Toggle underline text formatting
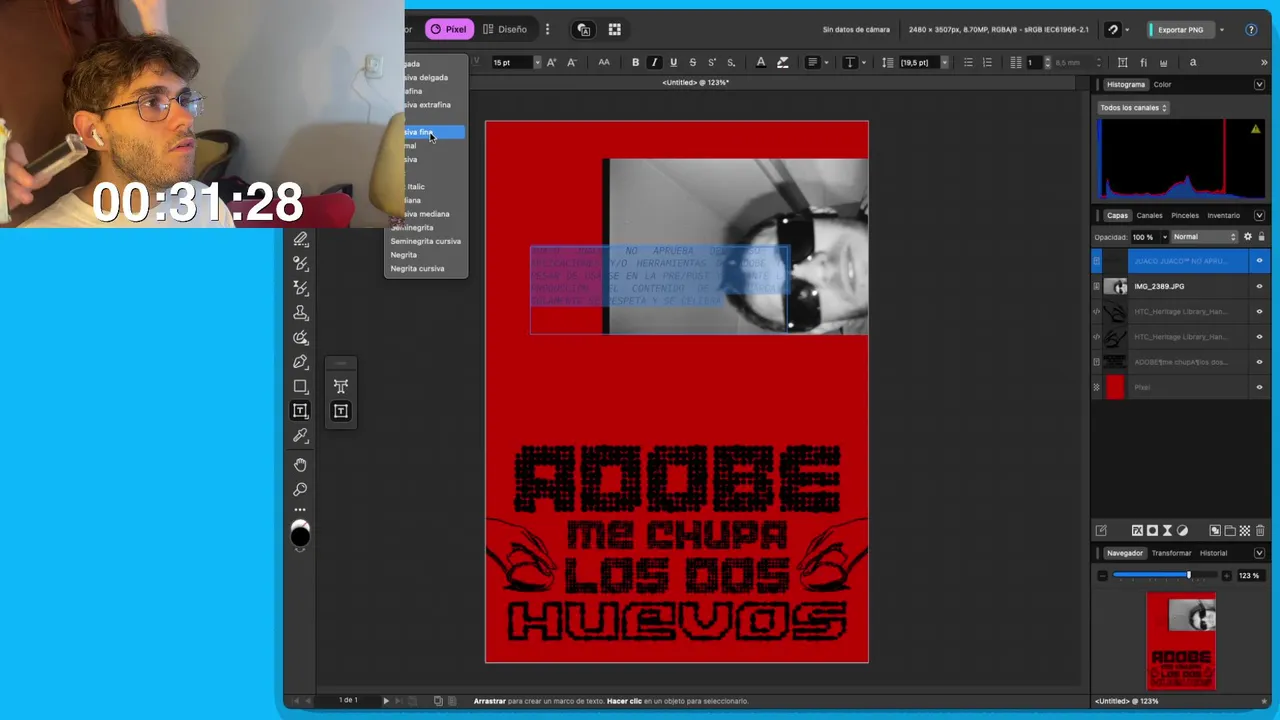 [x=673, y=62]
